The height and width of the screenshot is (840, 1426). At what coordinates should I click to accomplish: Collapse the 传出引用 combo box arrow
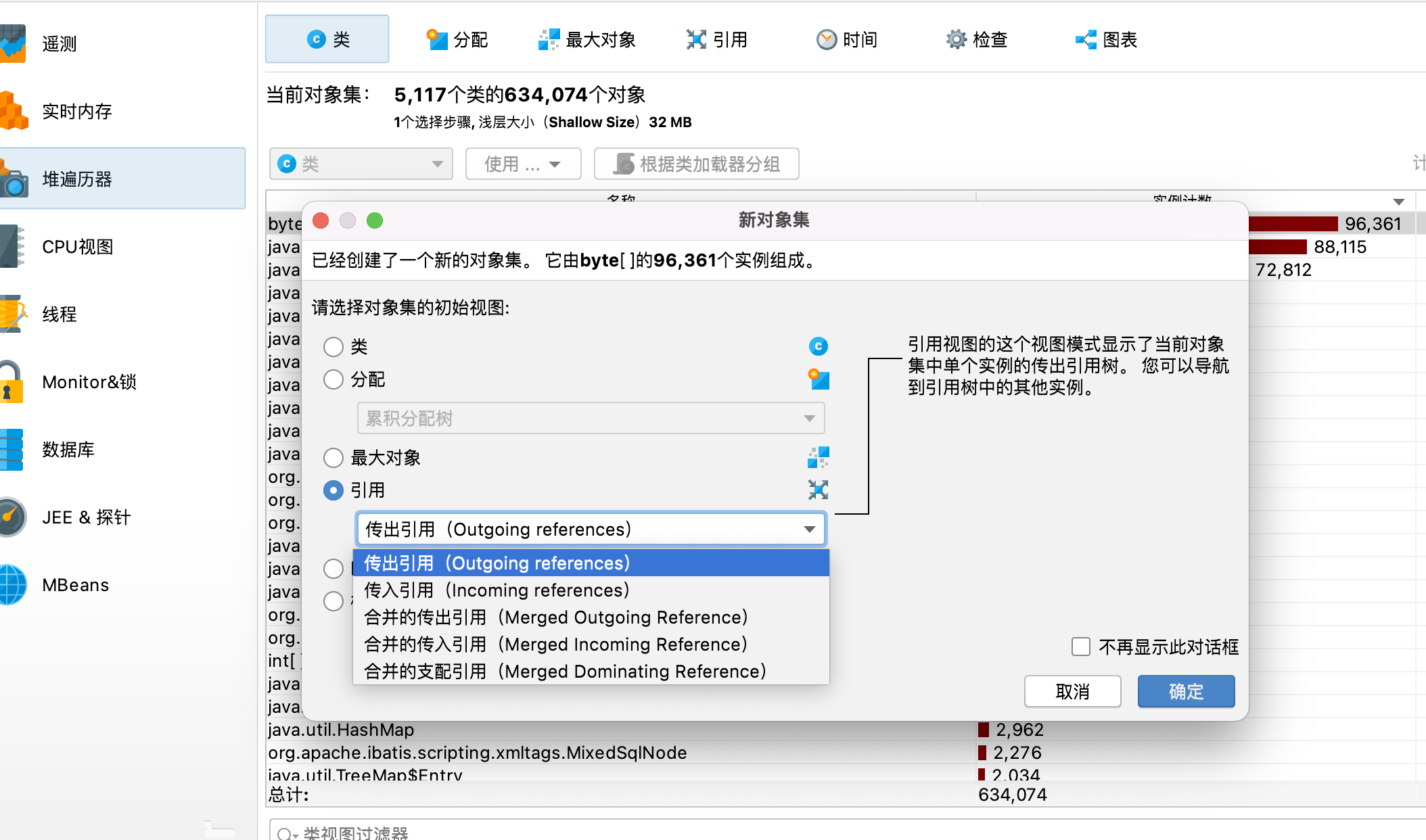809,529
